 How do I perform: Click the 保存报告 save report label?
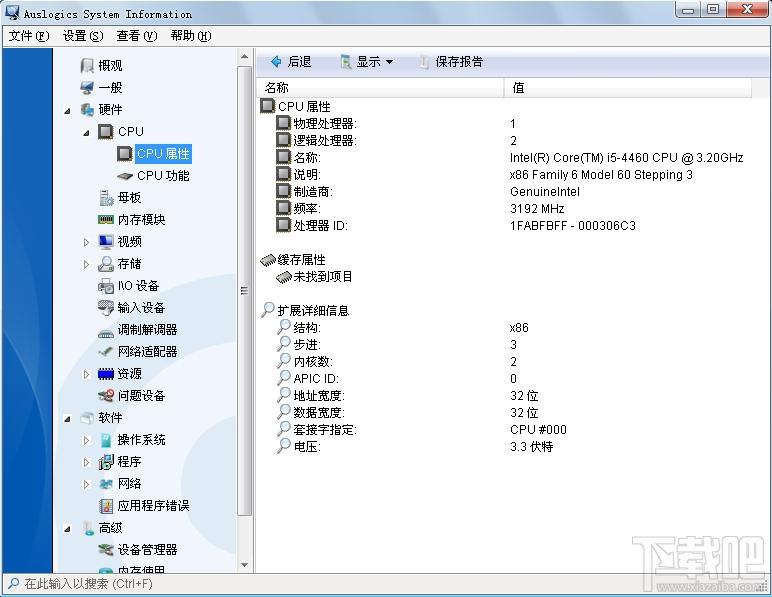(459, 62)
